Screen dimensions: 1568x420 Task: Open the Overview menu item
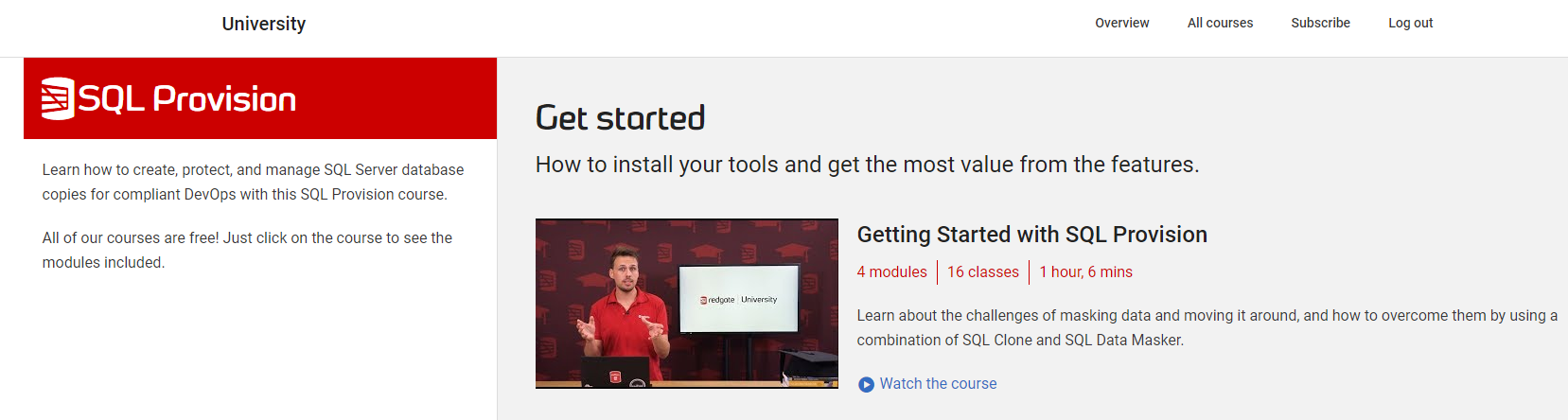tap(1121, 23)
